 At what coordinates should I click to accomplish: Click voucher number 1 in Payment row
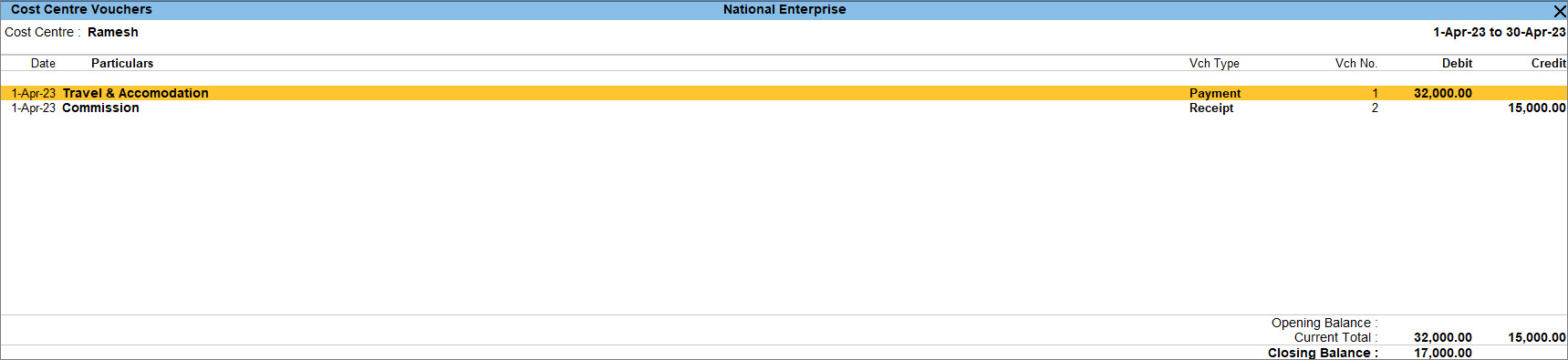tap(1375, 93)
